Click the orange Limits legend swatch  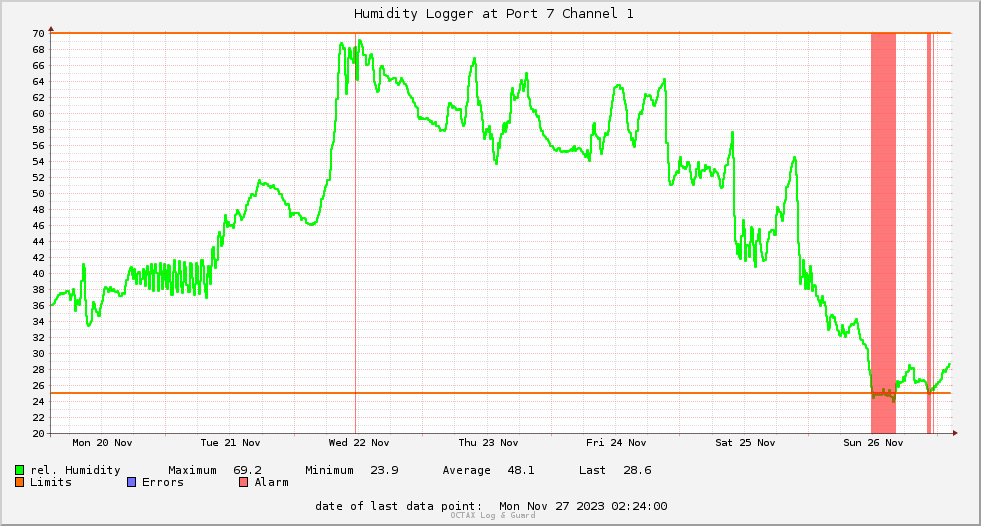click(x=19, y=482)
